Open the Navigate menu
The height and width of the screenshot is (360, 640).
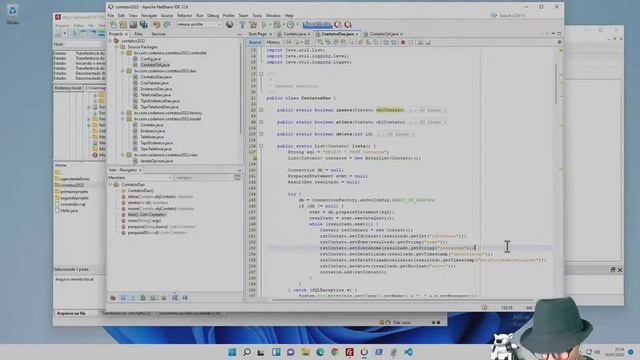pos(149,16)
